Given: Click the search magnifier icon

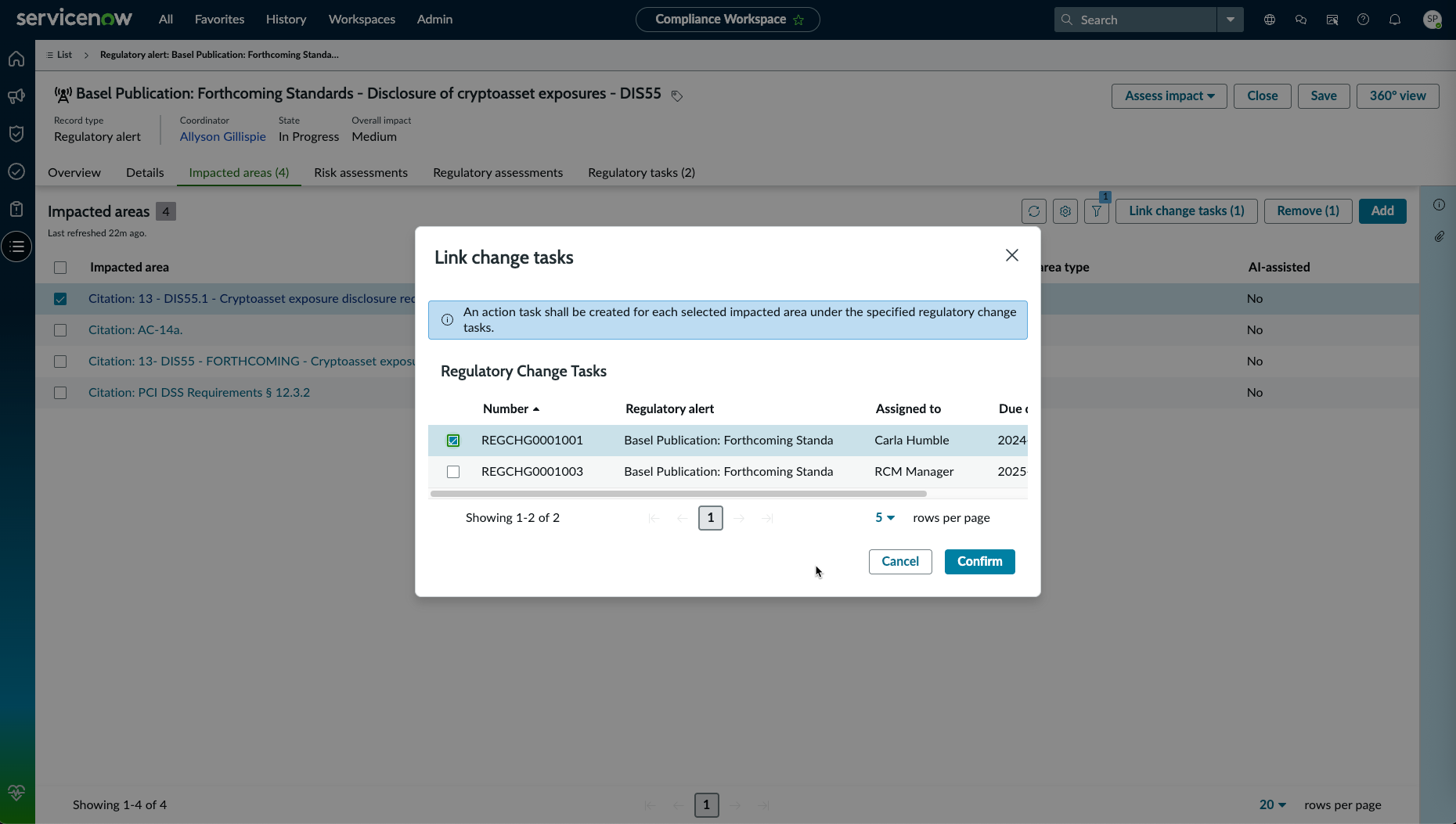Looking at the screenshot, I should pyautogui.click(x=1067, y=20).
